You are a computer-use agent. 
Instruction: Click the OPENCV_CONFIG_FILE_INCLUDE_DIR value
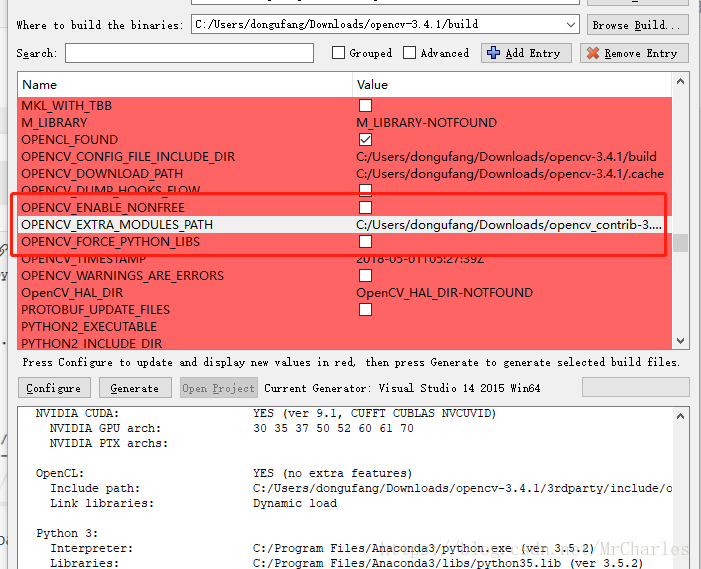tap(506, 156)
